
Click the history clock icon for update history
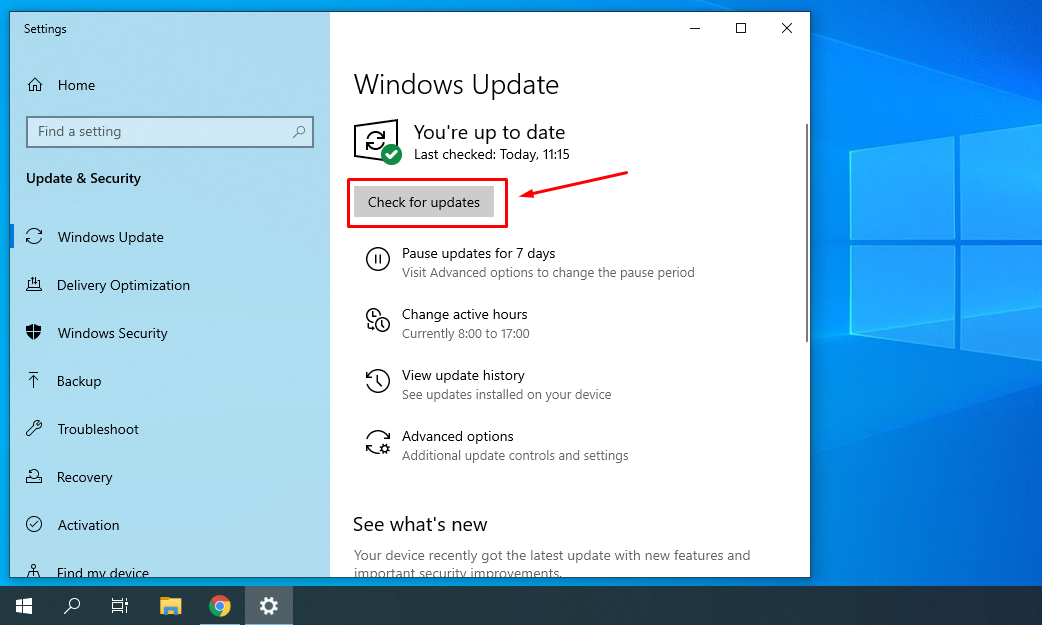(377, 381)
